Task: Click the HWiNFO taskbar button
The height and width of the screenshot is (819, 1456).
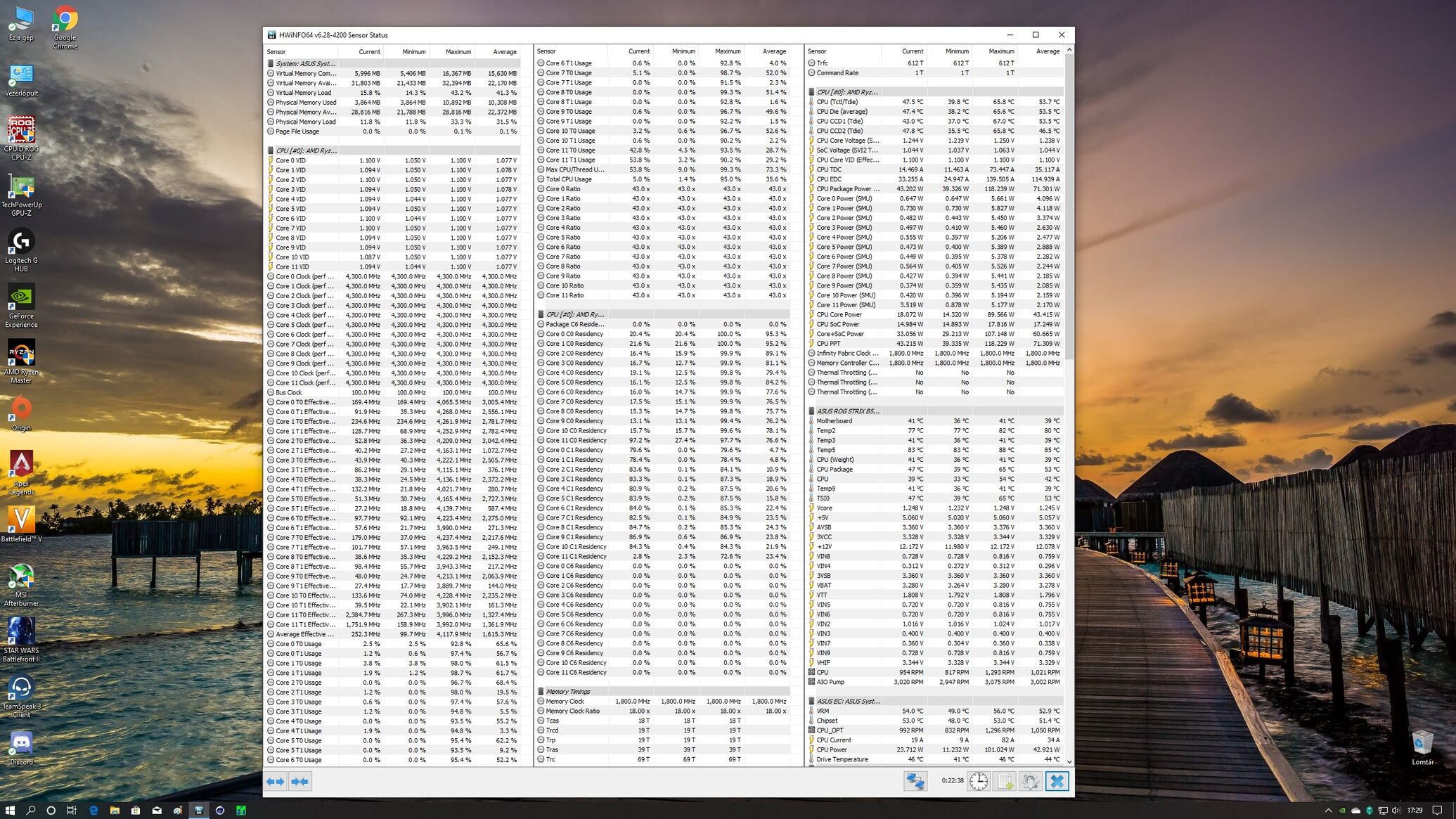Action: (199, 810)
